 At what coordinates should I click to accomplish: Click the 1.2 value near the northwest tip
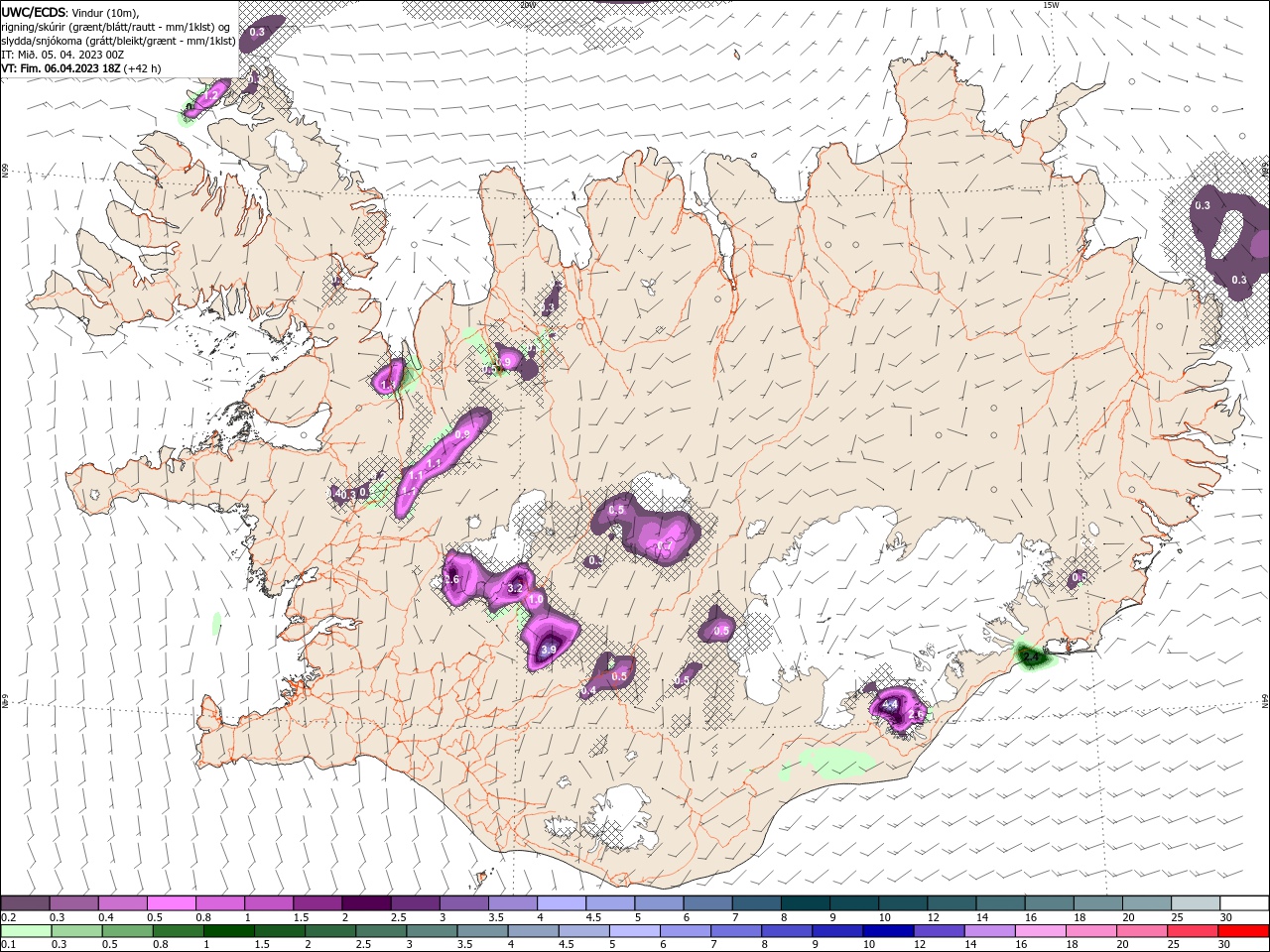(211, 97)
